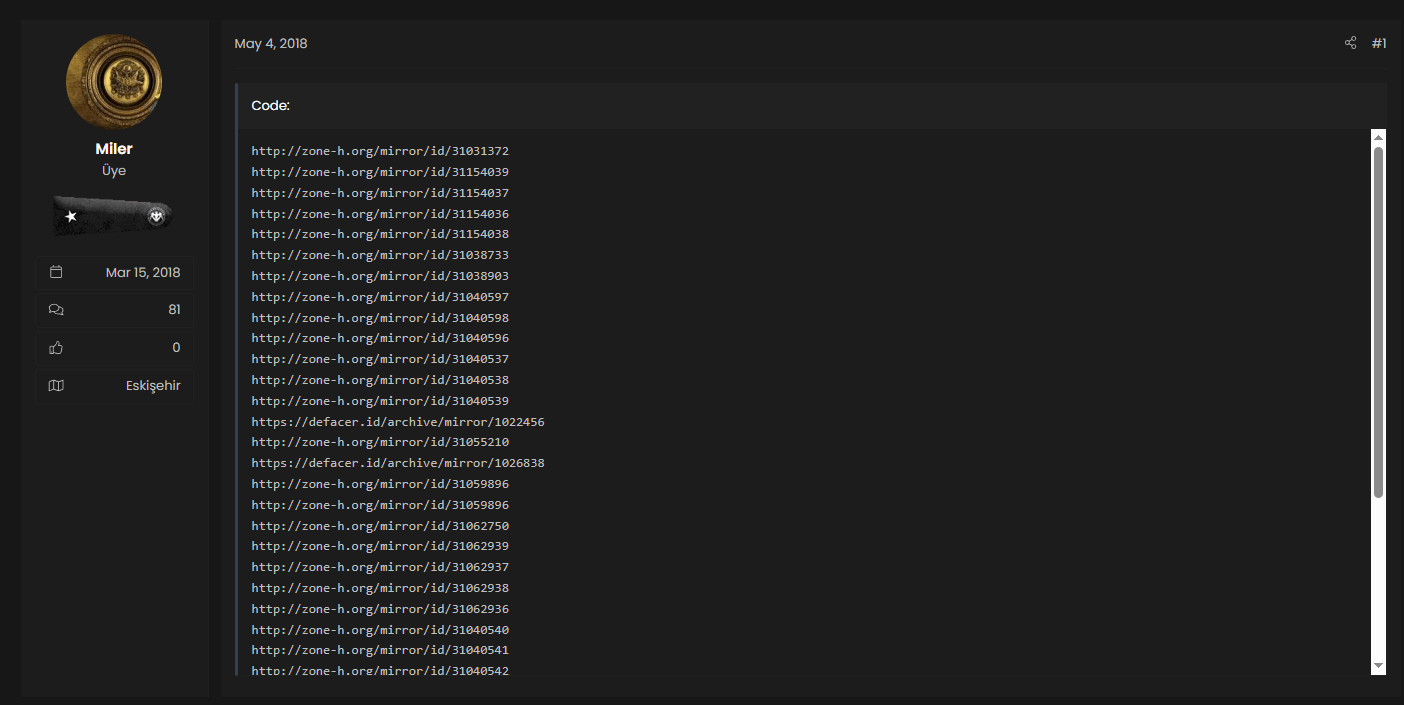Open the Miler username profile link

[x=114, y=149]
